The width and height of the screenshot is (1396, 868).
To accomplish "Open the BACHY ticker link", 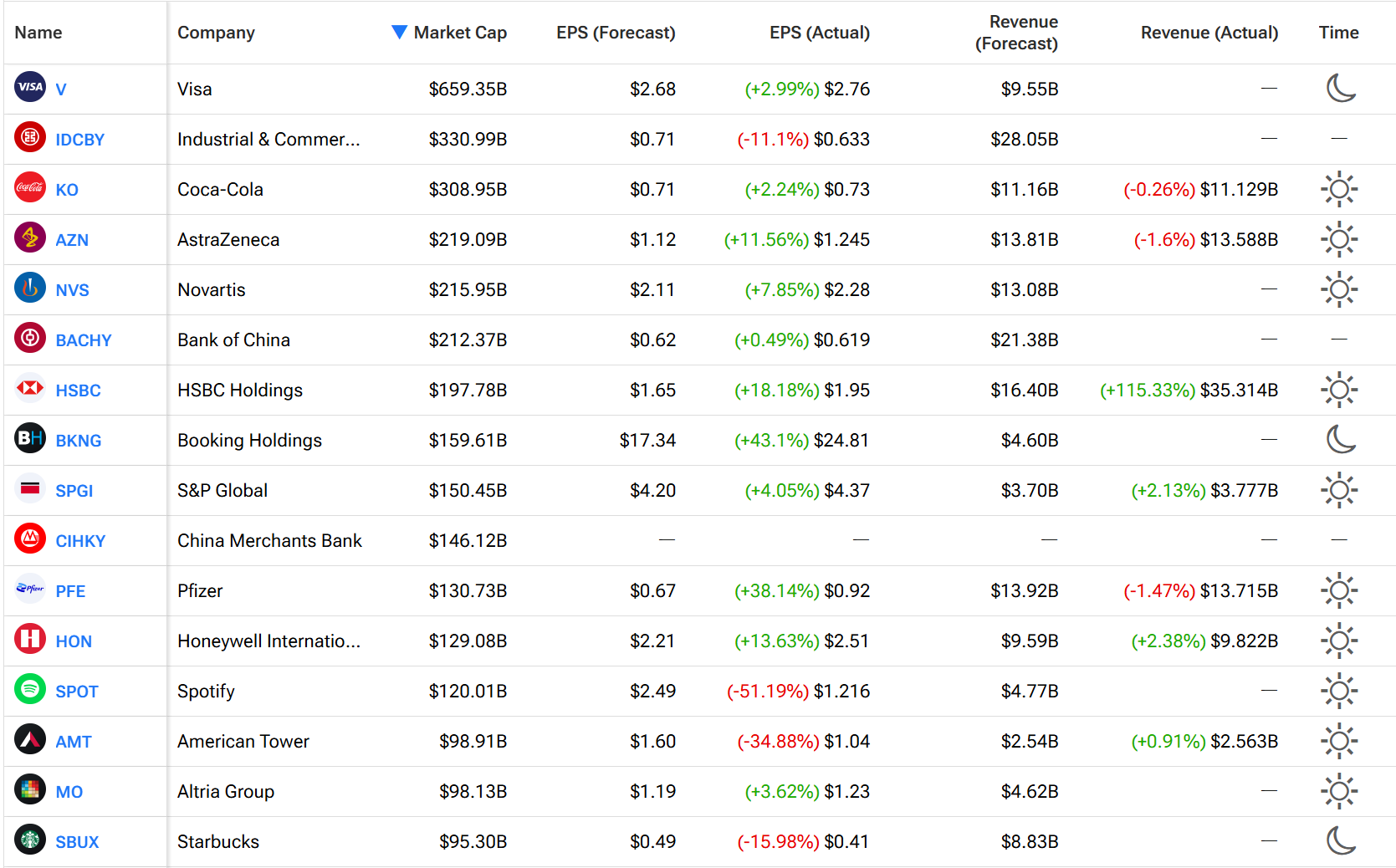I will (x=84, y=340).
